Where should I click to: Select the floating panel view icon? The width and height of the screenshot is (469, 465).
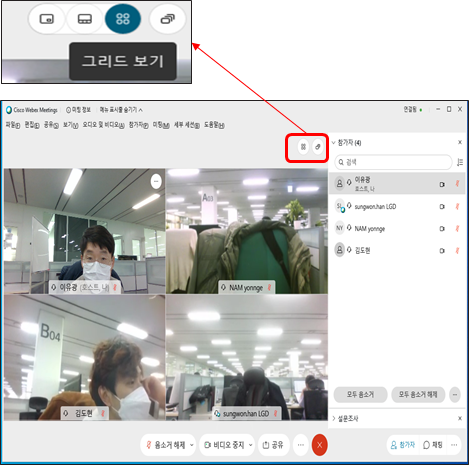click(47, 19)
